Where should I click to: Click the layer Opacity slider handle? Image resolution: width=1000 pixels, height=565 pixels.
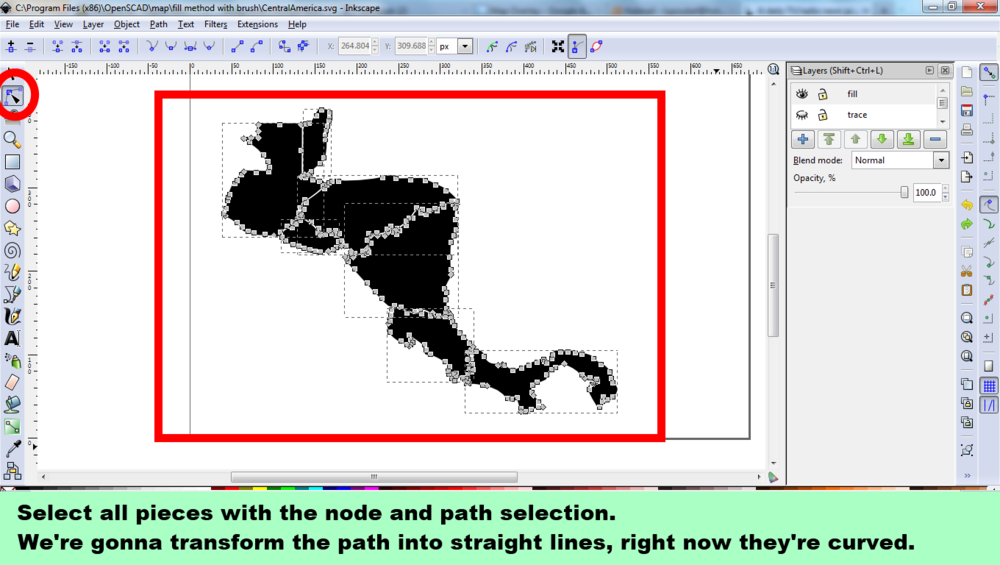coord(904,192)
